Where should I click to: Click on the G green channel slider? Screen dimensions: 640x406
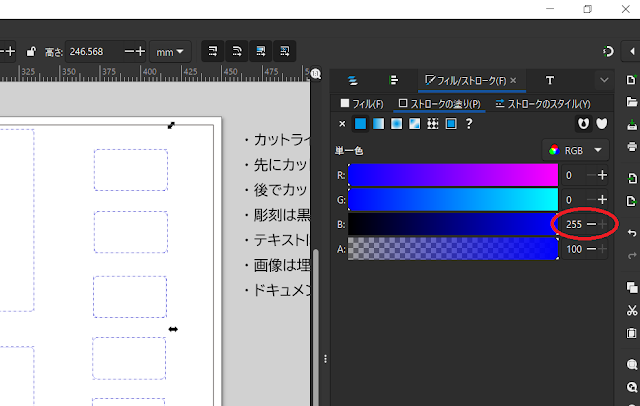[x=453, y=200]
